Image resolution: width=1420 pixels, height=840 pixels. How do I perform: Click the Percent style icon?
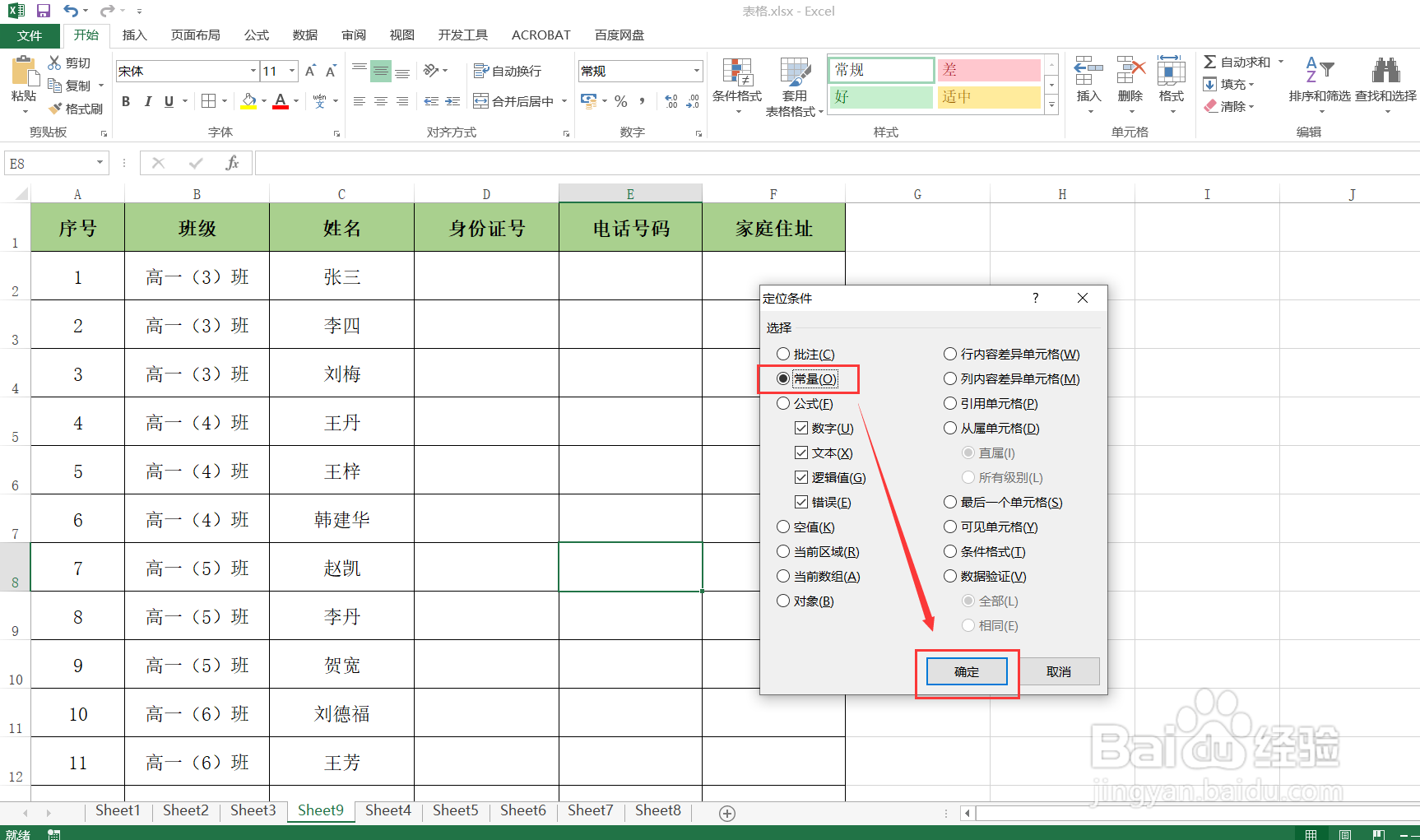click(621, 101)
